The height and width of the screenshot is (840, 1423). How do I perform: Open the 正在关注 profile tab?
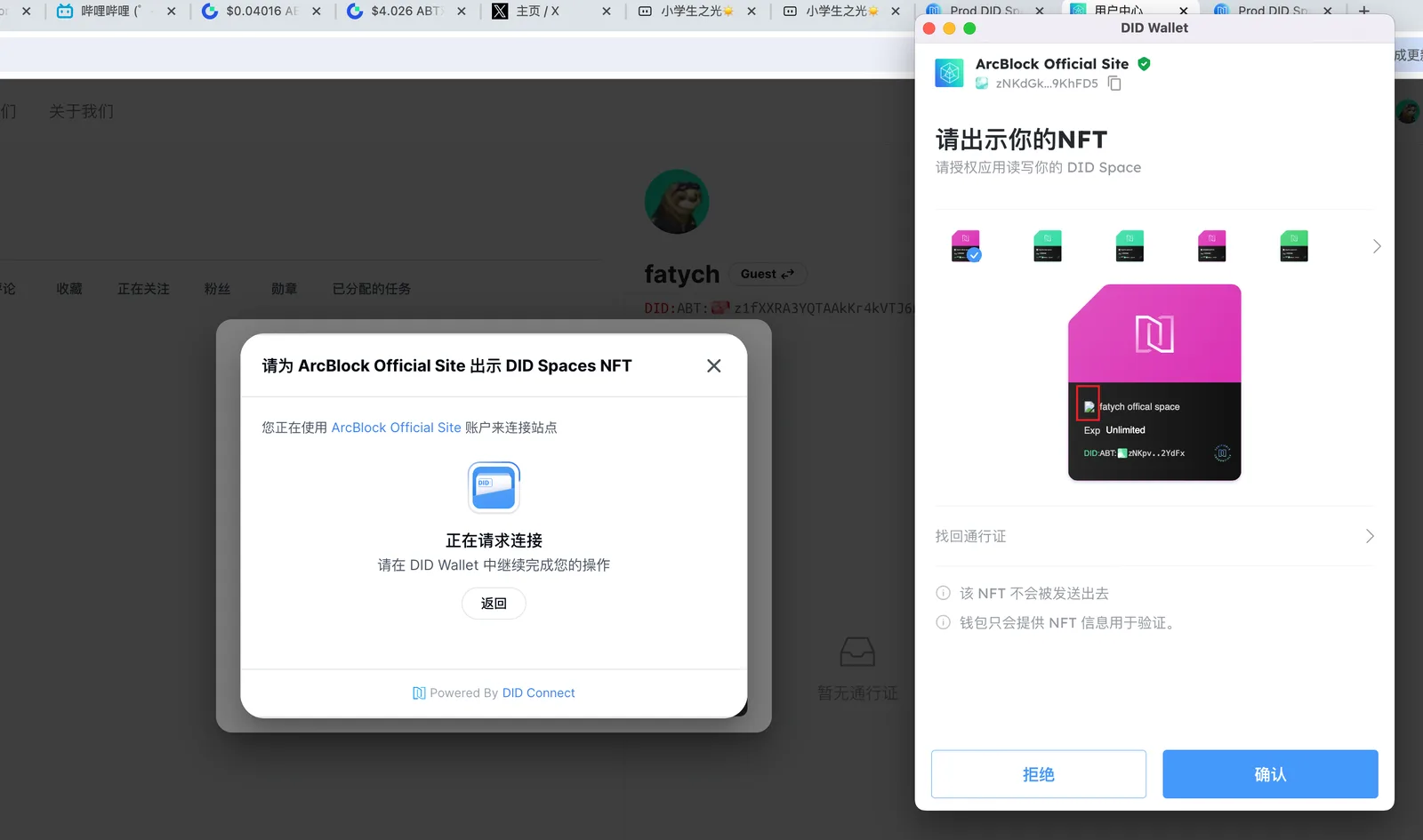(143, 289)
